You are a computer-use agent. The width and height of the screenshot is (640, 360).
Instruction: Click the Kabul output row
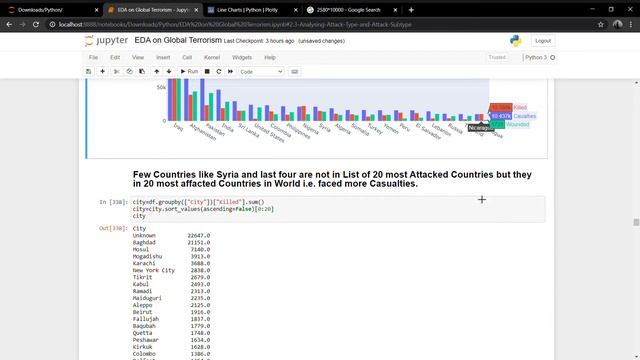coord(171,284)
